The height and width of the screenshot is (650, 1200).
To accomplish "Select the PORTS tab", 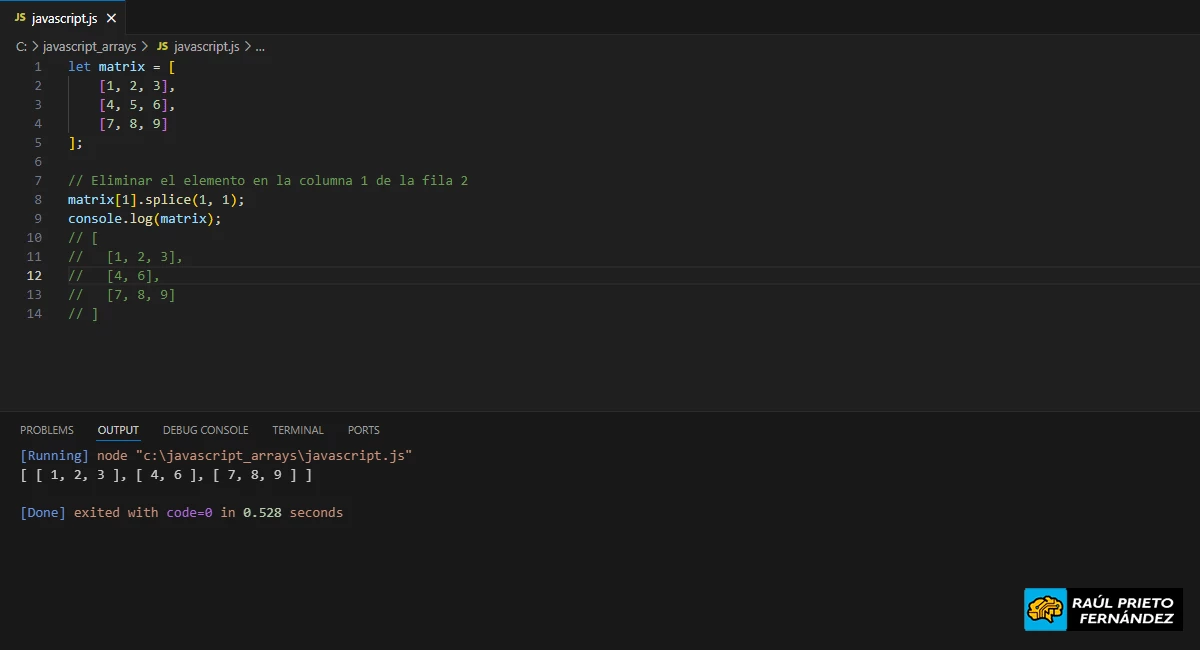I will click(363, 430).
